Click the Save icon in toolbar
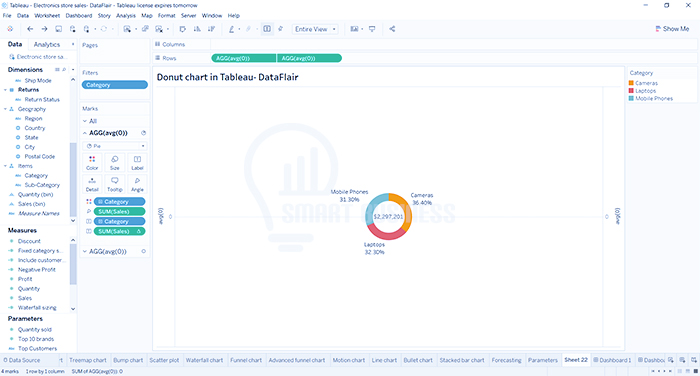Viewport: 700px width, 376px height. [58, 29]
